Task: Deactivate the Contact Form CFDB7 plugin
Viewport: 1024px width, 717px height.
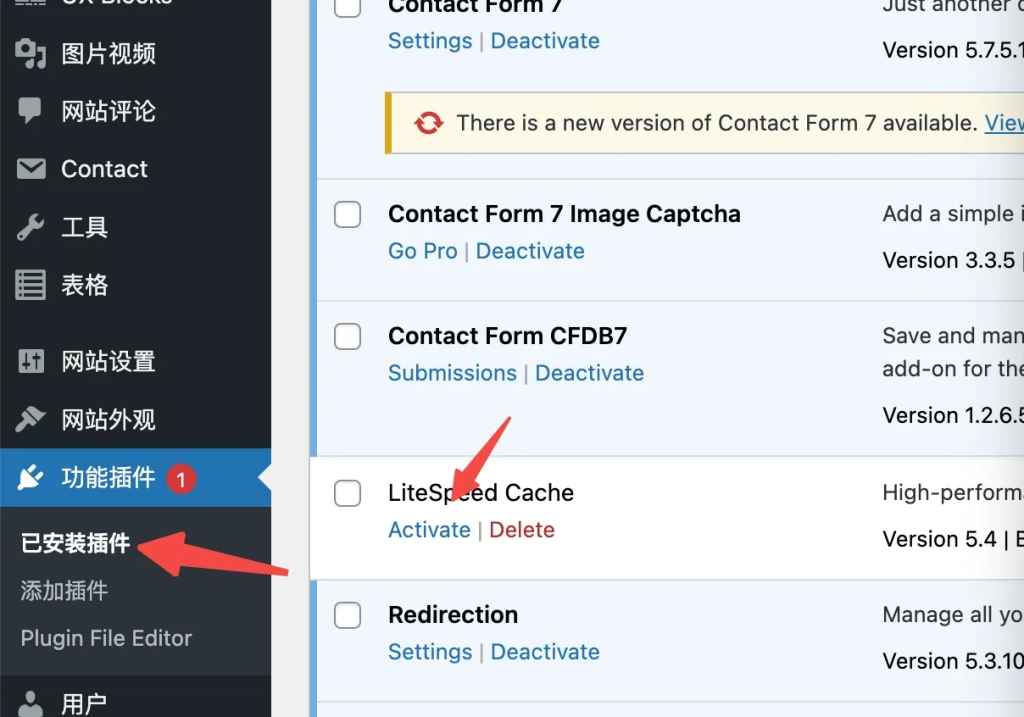Action: point(589,373)
